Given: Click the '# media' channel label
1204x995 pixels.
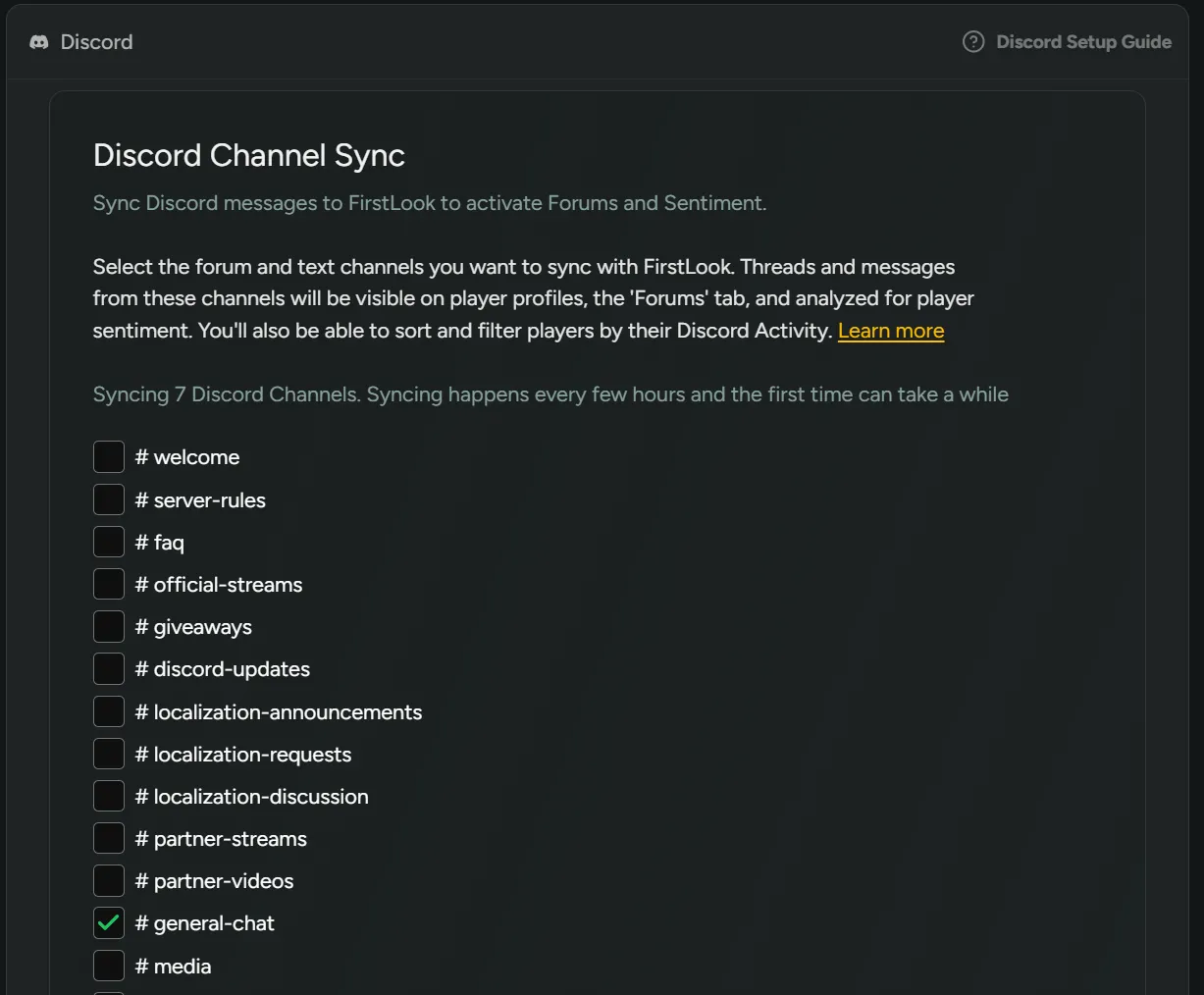Looking at the screenshot, I should coord(174,967).
